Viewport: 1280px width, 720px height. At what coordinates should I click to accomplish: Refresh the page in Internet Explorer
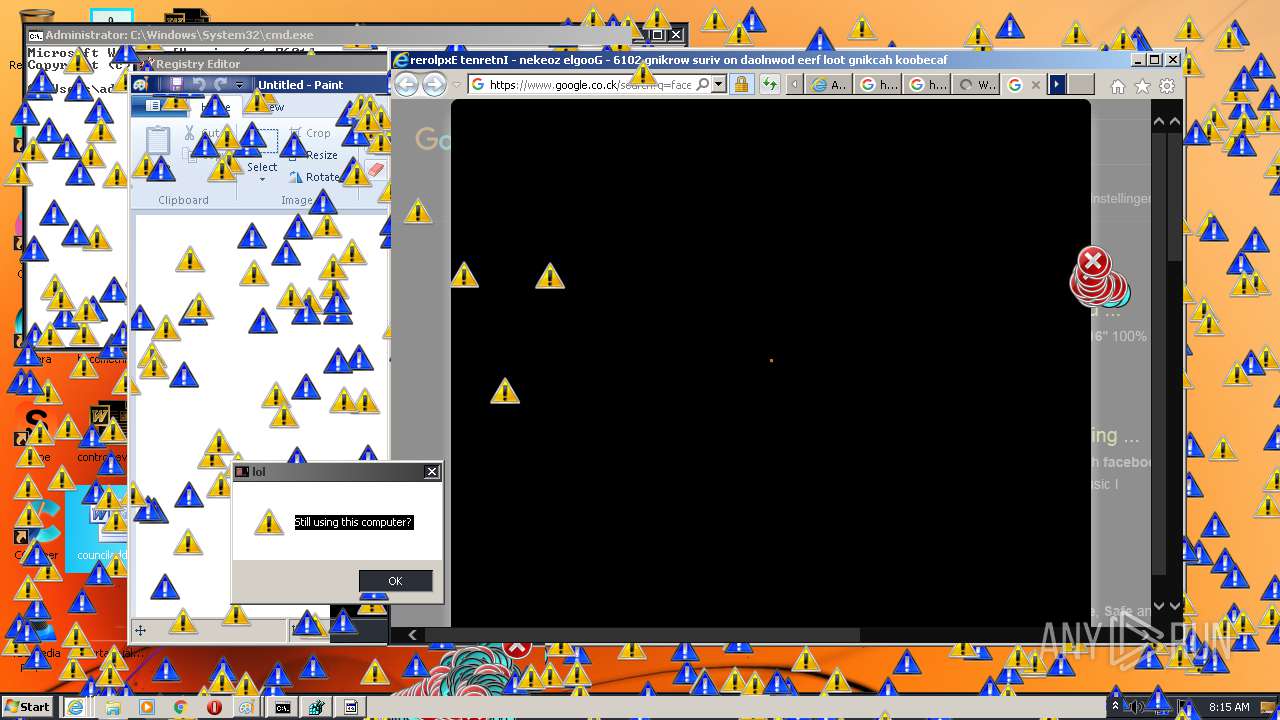[769, 85]
